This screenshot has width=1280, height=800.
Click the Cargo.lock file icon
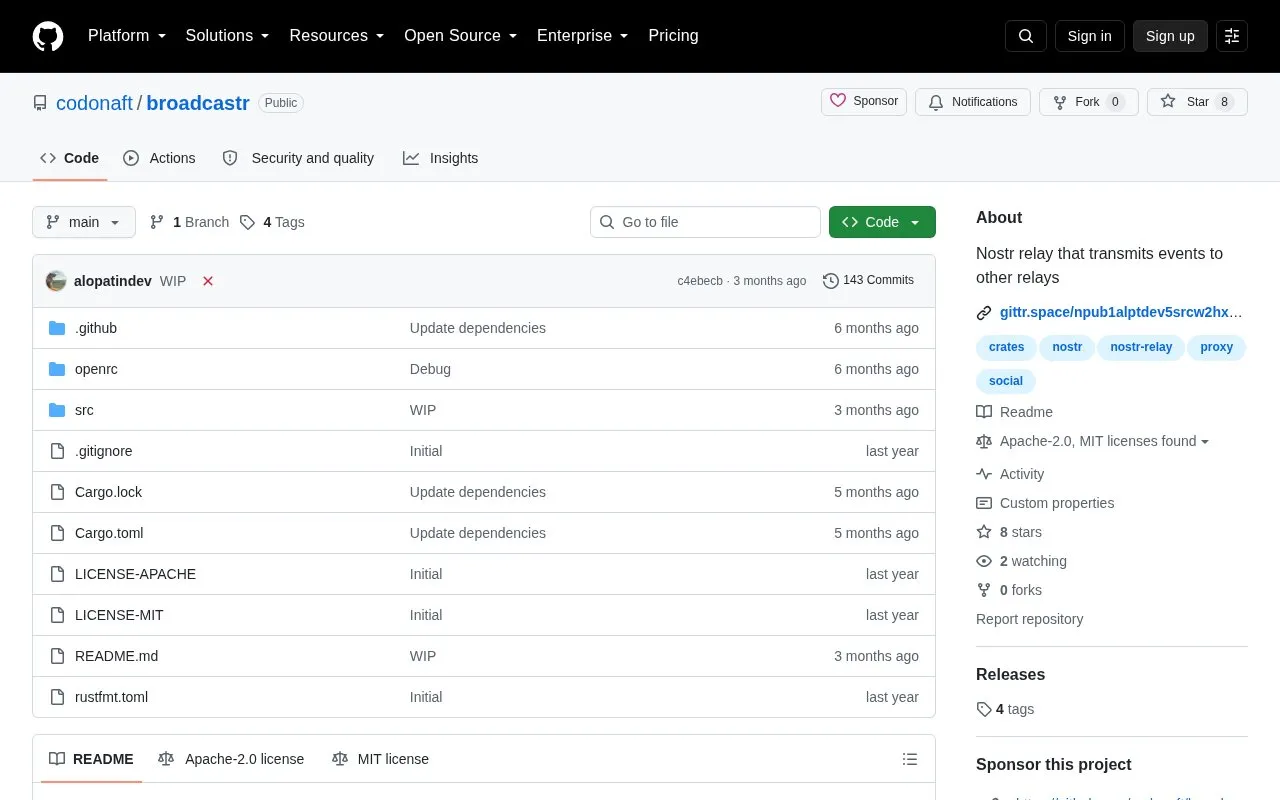pos(57,492)
